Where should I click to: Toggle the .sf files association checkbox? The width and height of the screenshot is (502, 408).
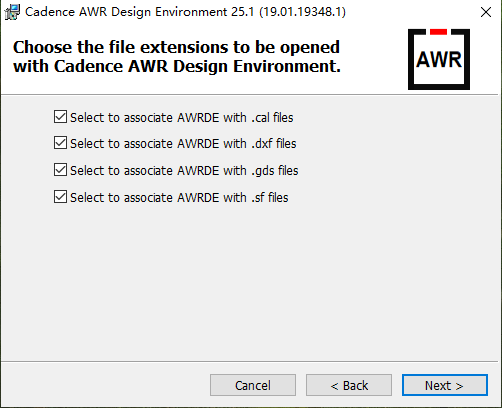pyautogui.click(x=60, y=197)
